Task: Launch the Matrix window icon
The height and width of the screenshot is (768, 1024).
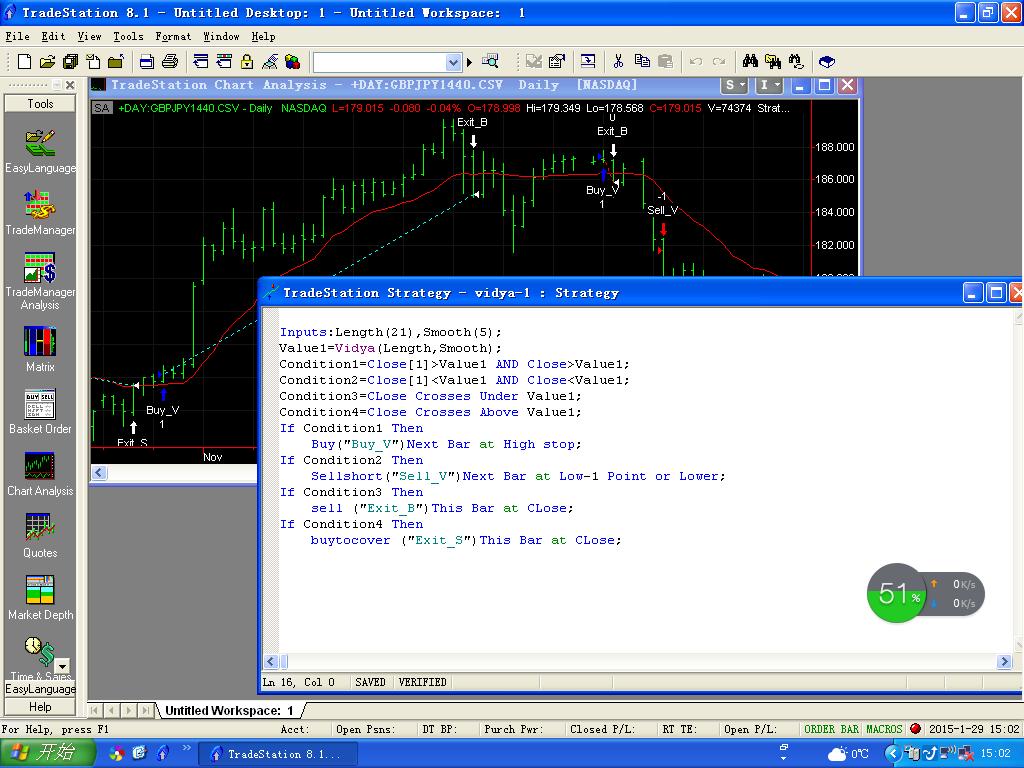Action: [x=40, y=349]
